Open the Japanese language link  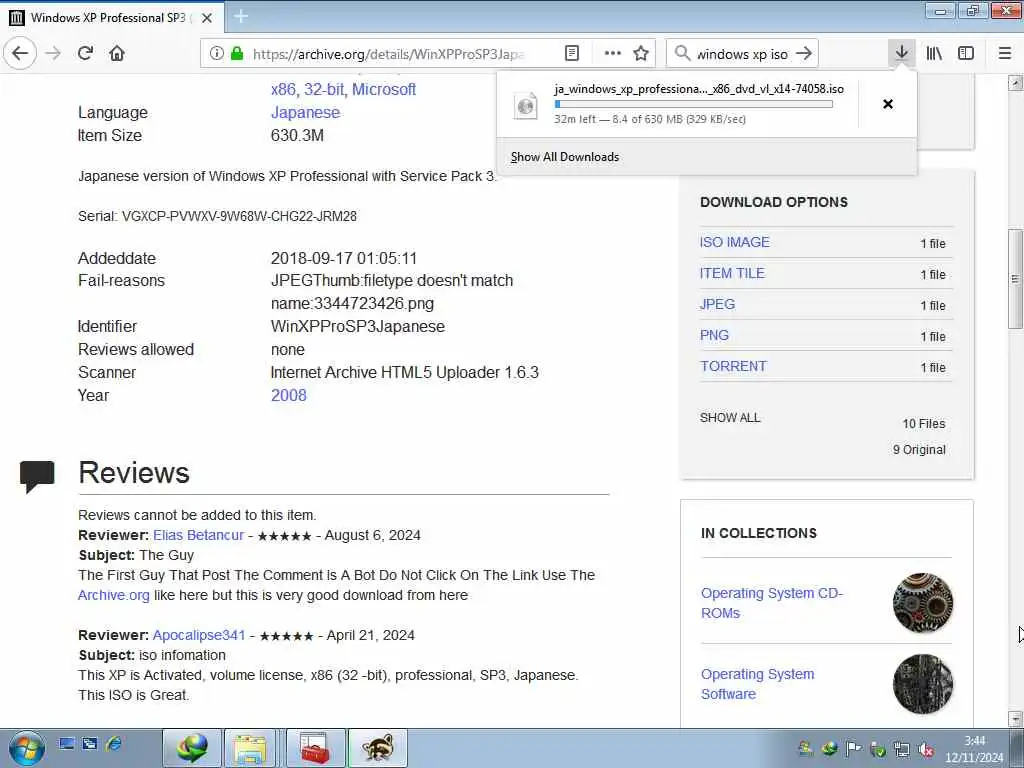point(305,112)
